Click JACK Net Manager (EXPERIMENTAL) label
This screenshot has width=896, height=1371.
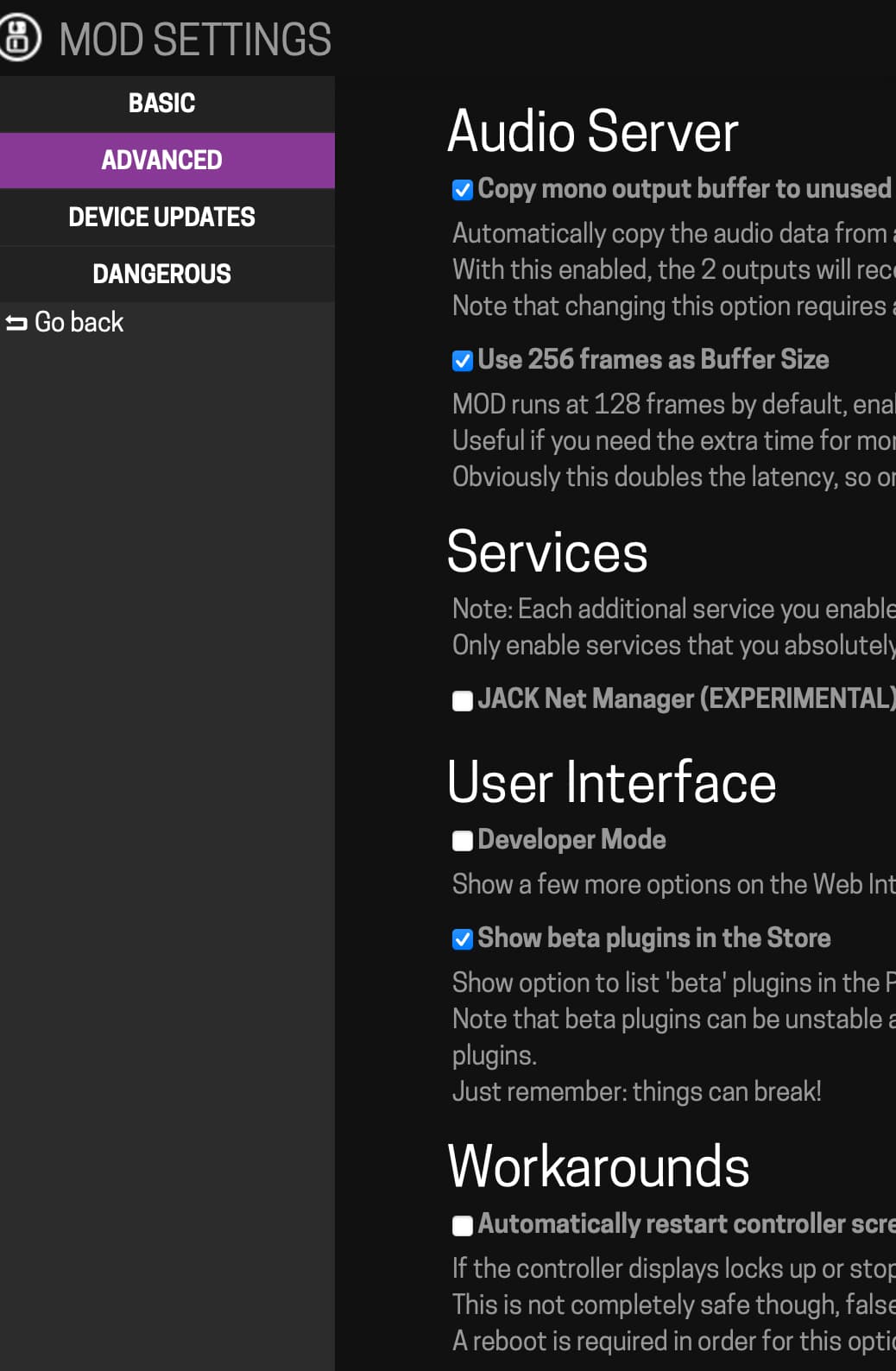[687, 698]
